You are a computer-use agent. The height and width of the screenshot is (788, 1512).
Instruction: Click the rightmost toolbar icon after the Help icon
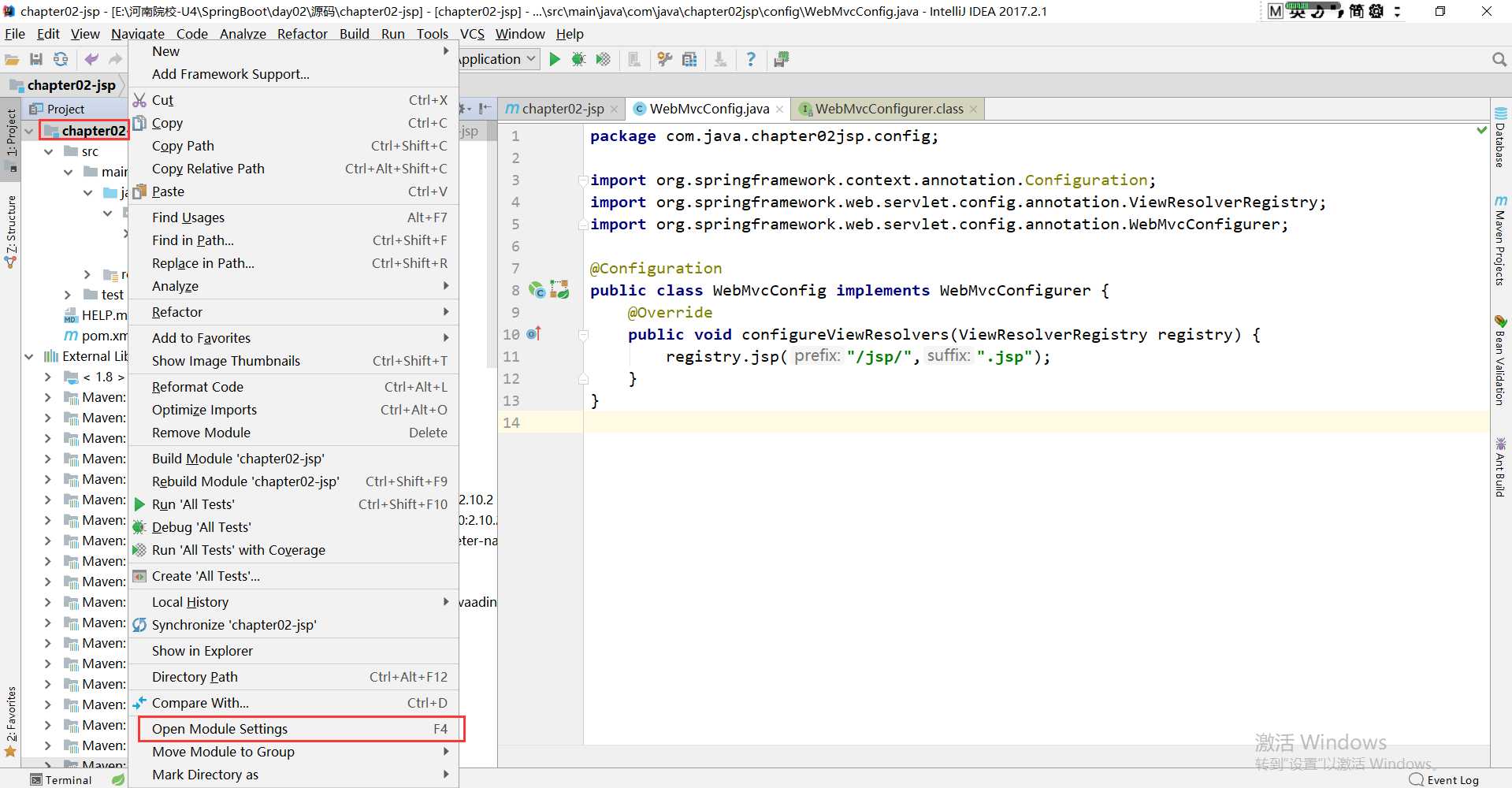tap(782, 59)
